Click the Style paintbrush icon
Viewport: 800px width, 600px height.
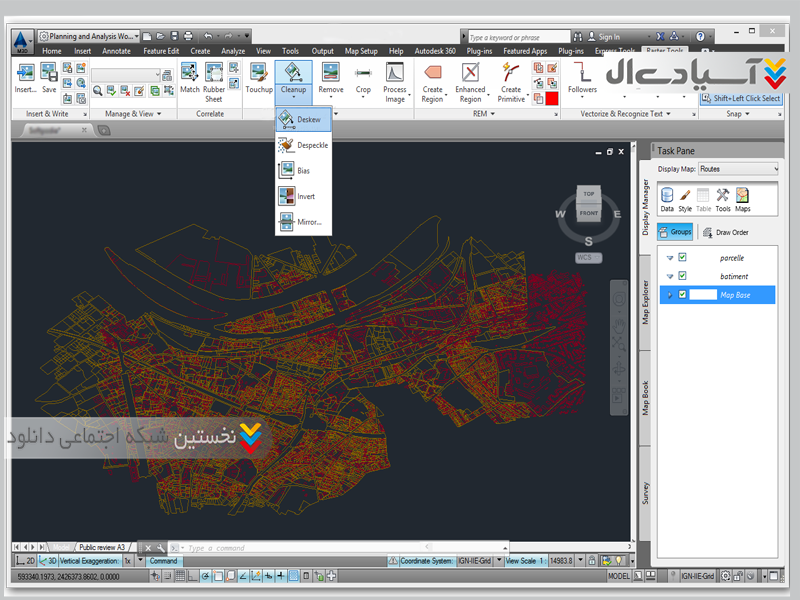(685, 196)
